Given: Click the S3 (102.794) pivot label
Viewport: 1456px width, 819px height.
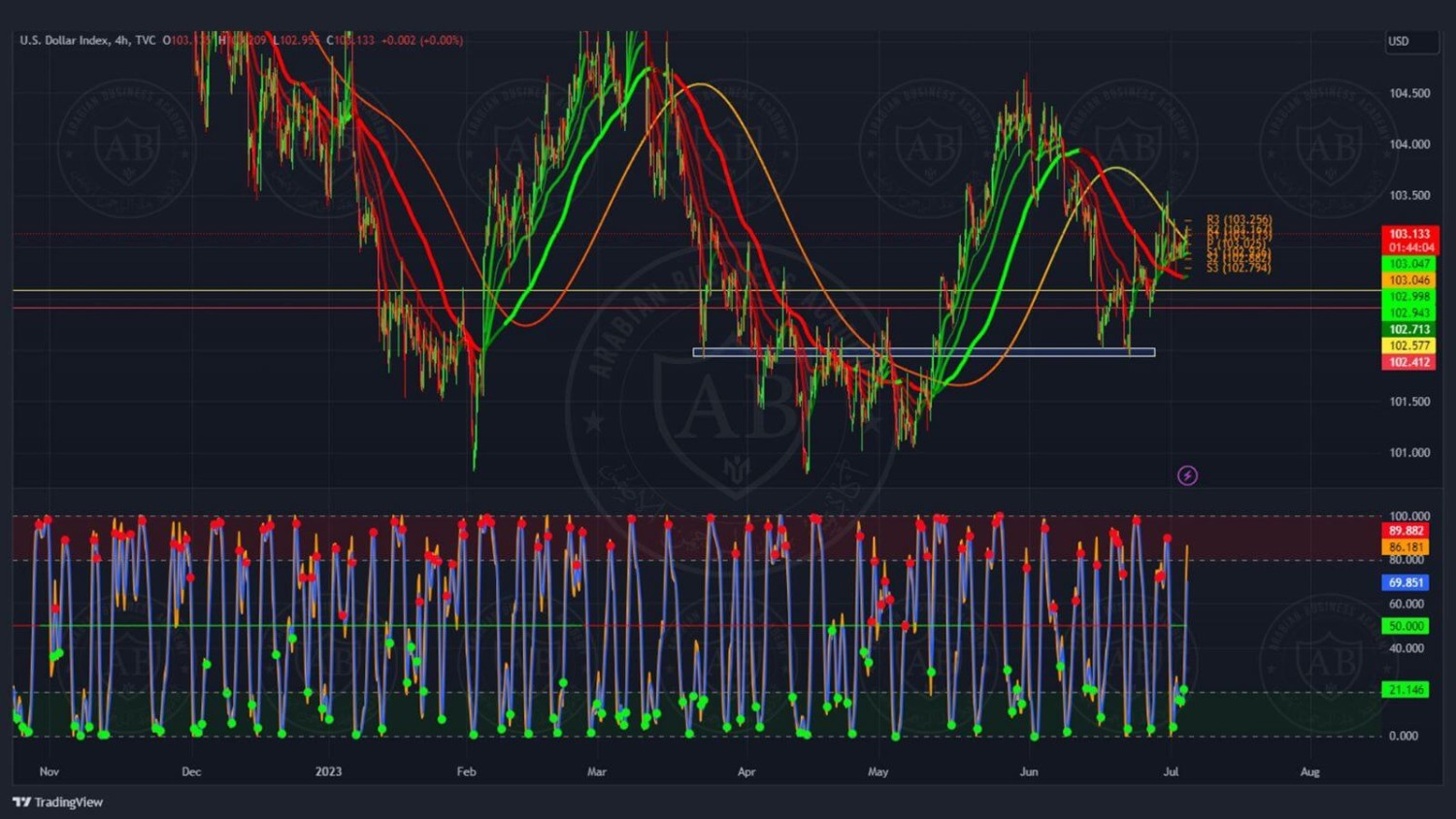Looking at the screenshot, I should [1239, 268].
